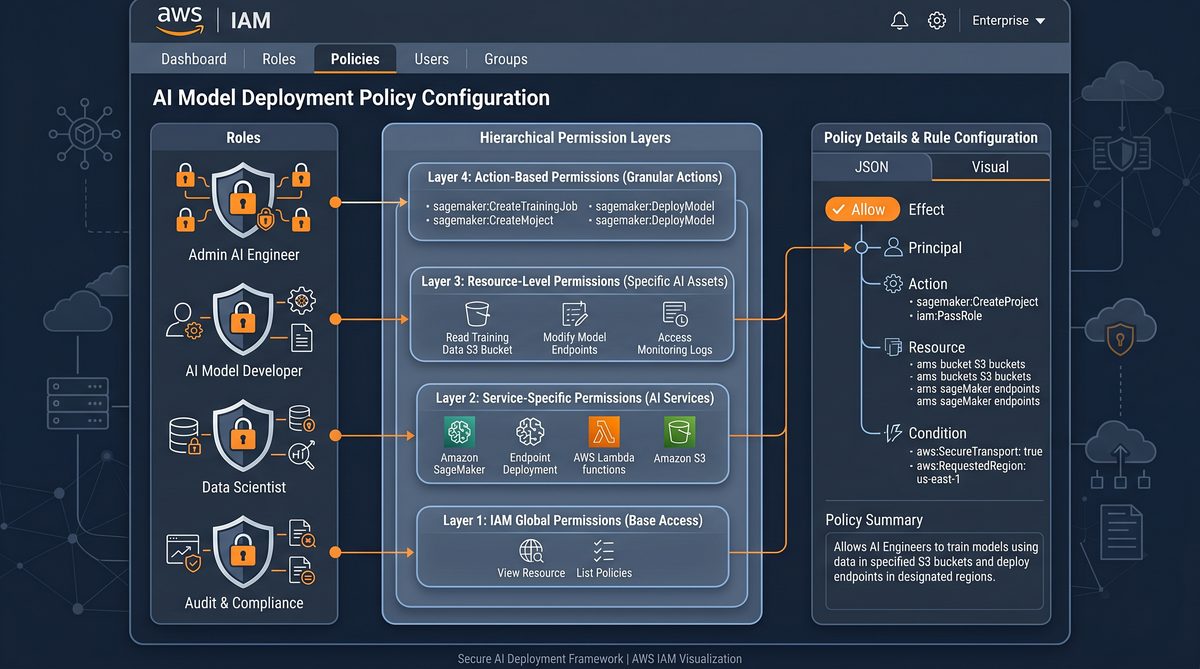
Task: Click sagemaker:CreateMoject permission
Action: [493, 220]
